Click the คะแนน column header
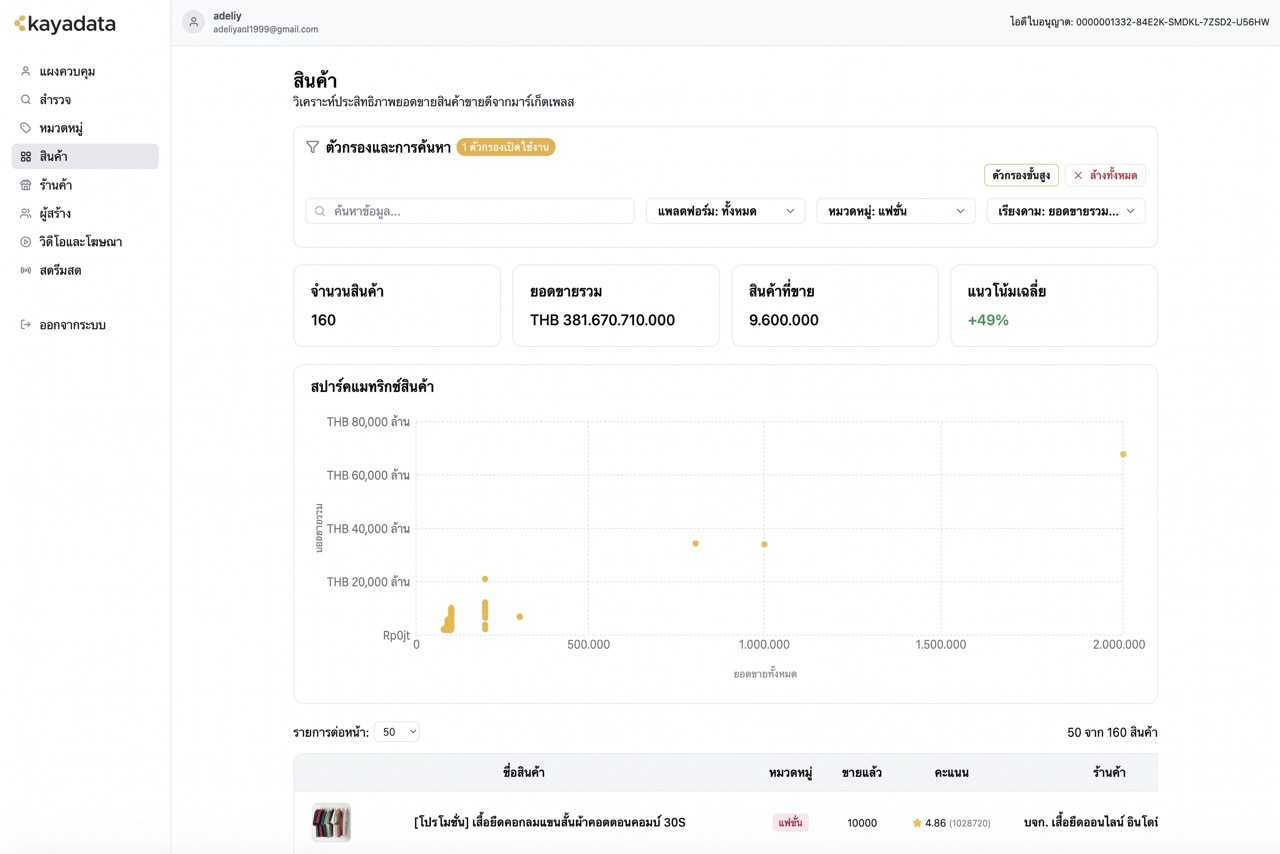The image size is (1280, 854). 951,772
